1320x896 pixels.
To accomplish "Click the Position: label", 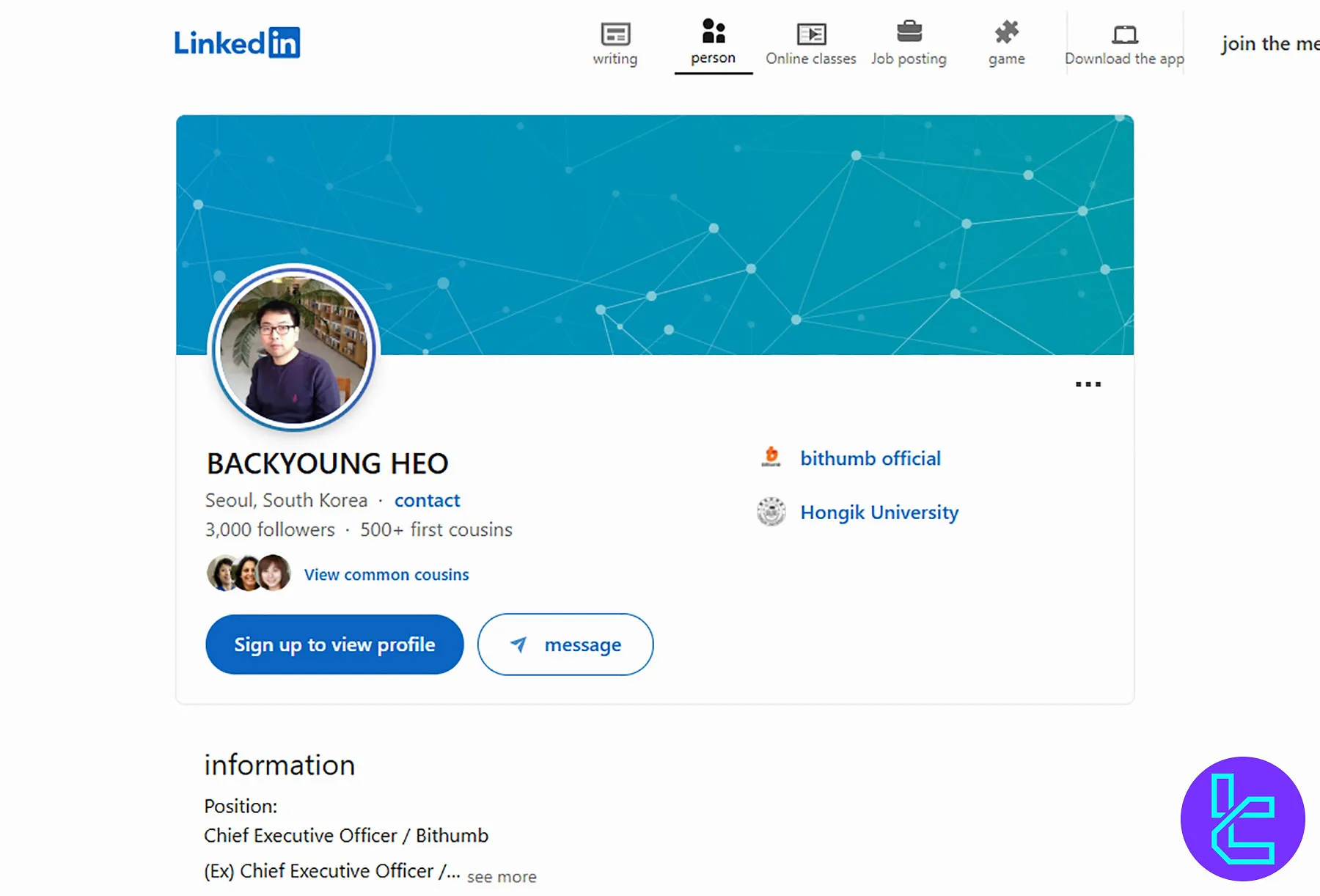I will (241, 806).
